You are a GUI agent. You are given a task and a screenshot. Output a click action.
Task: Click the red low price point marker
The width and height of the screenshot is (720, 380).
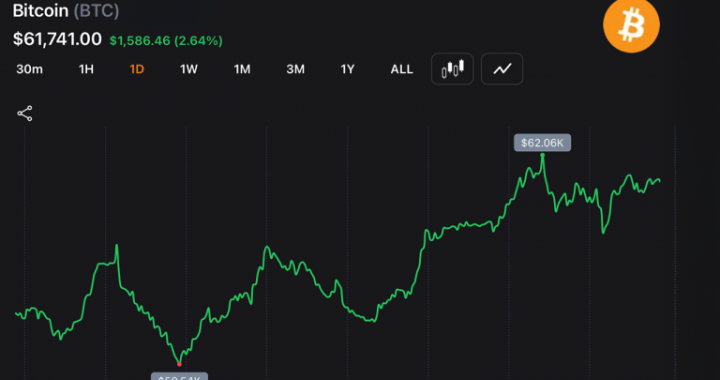click(179, 364)
